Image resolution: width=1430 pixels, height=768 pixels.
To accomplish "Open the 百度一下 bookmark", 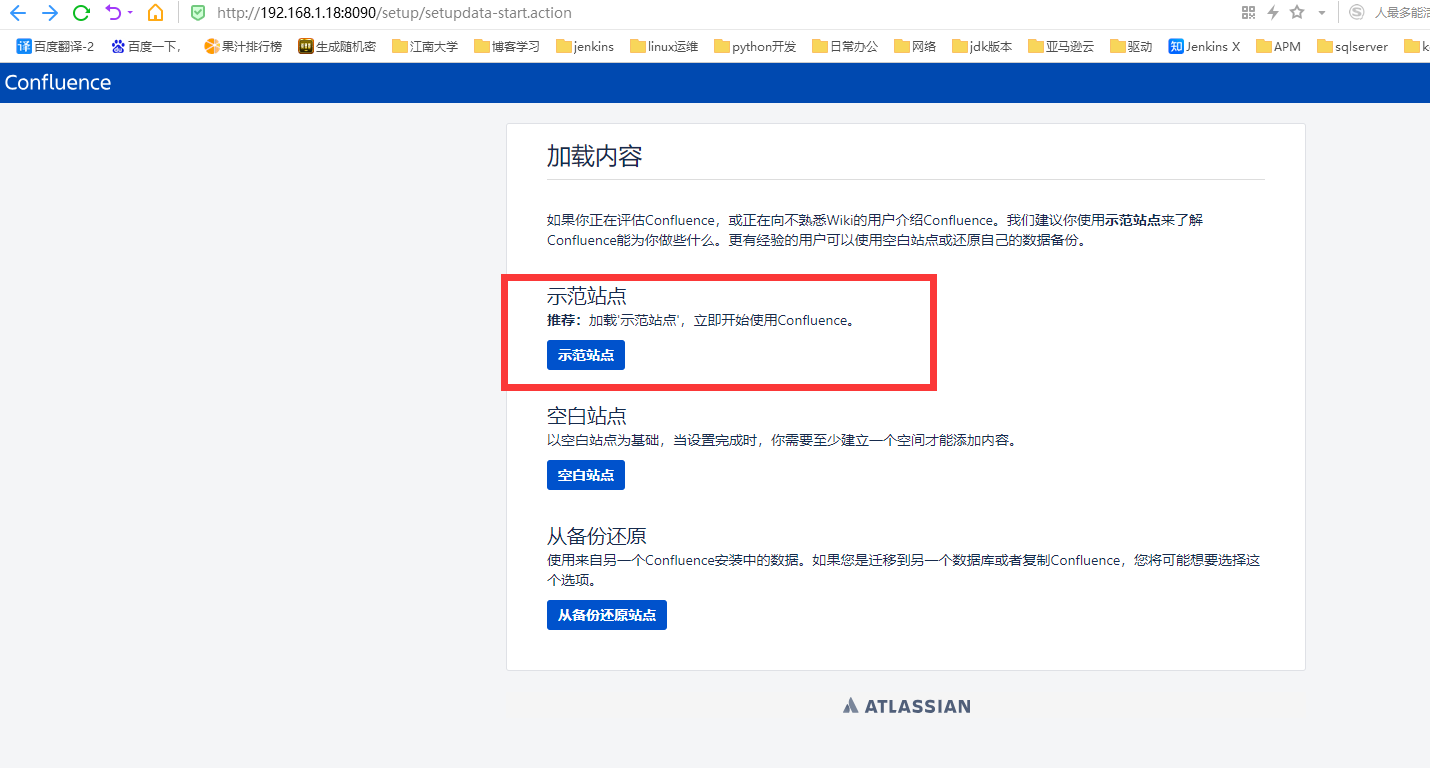I will coord(146,46).
